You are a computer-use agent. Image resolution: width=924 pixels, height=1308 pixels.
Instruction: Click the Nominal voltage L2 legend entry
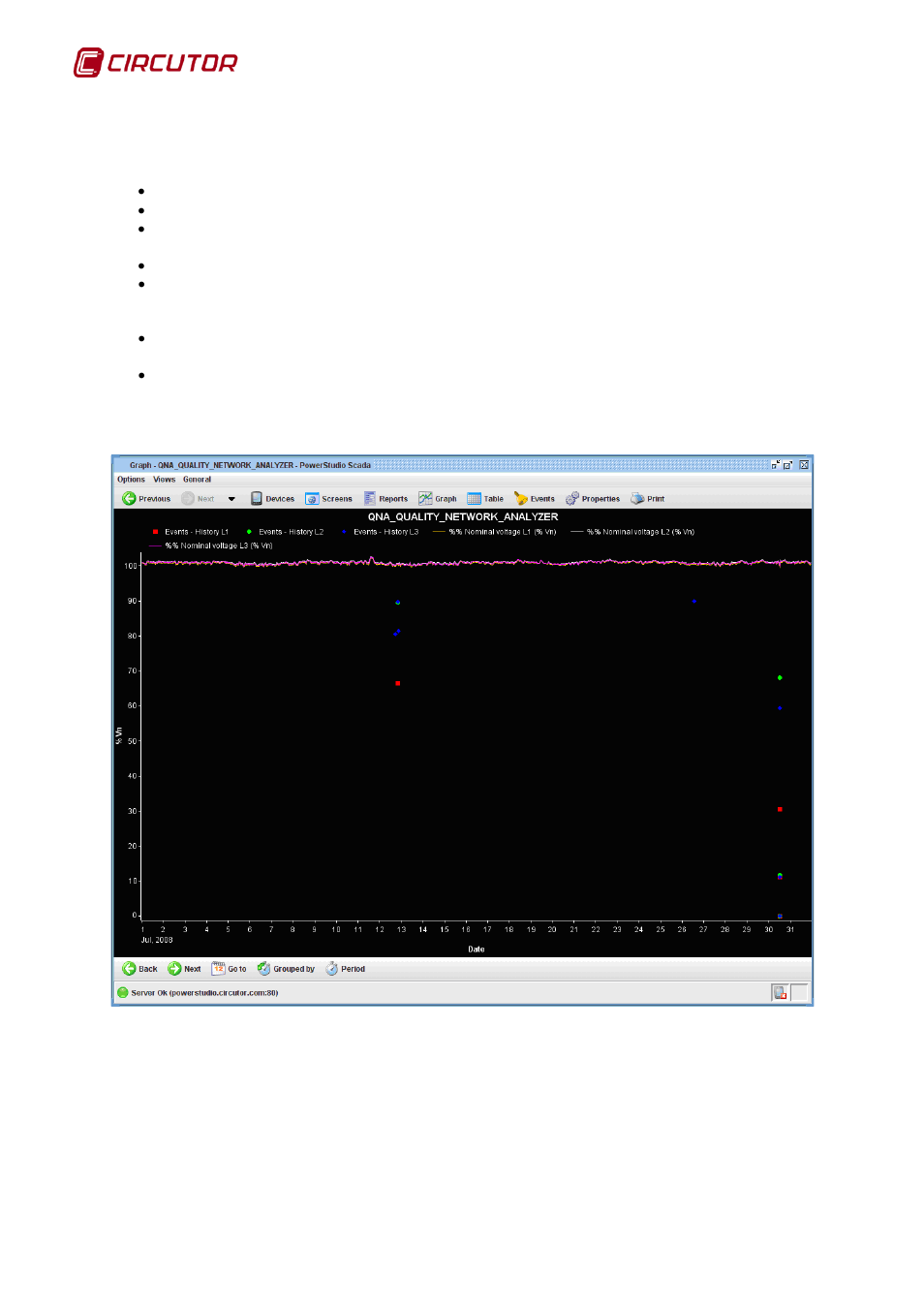632,532
